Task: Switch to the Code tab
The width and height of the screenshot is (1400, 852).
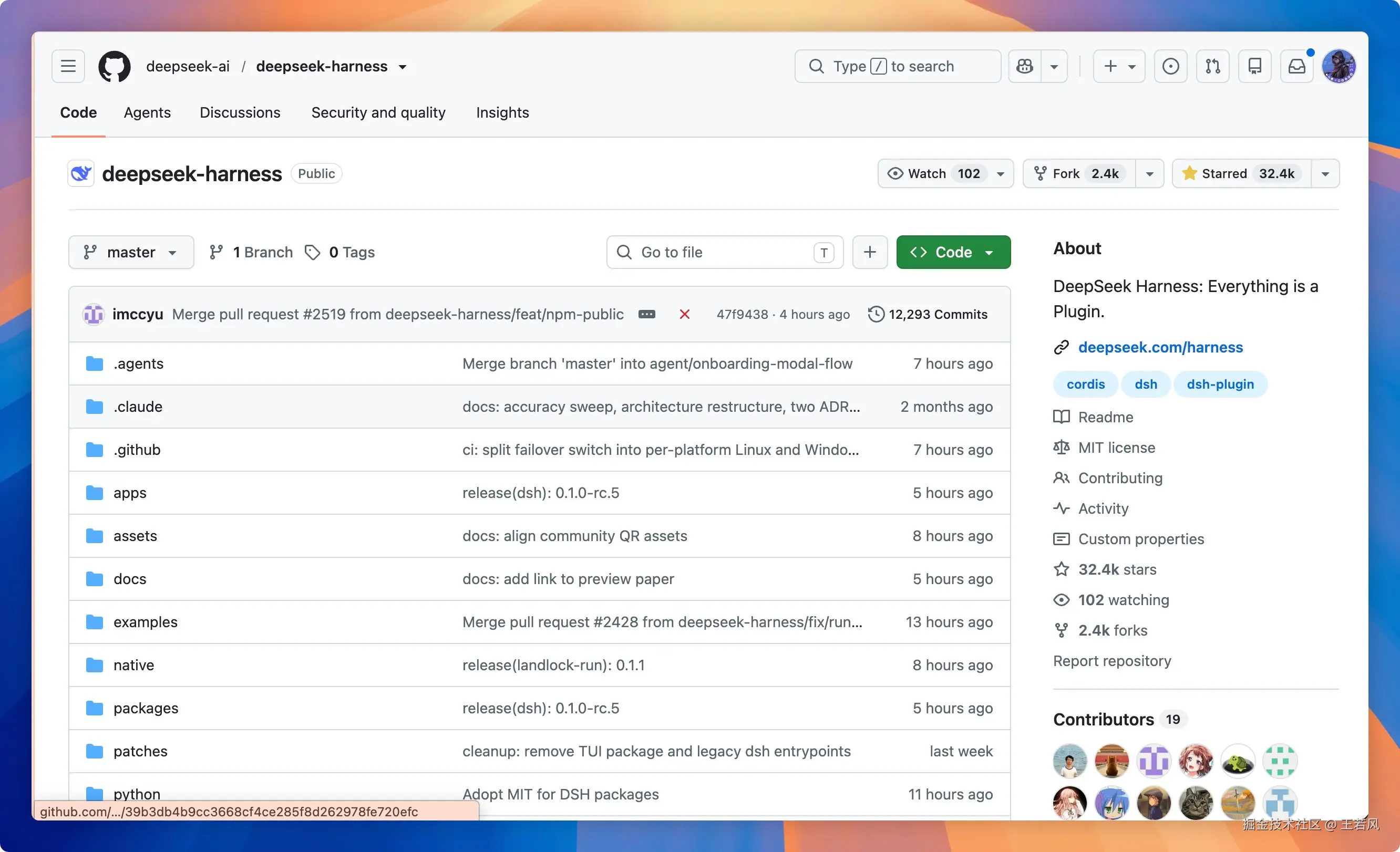Action: coord(78,112)
